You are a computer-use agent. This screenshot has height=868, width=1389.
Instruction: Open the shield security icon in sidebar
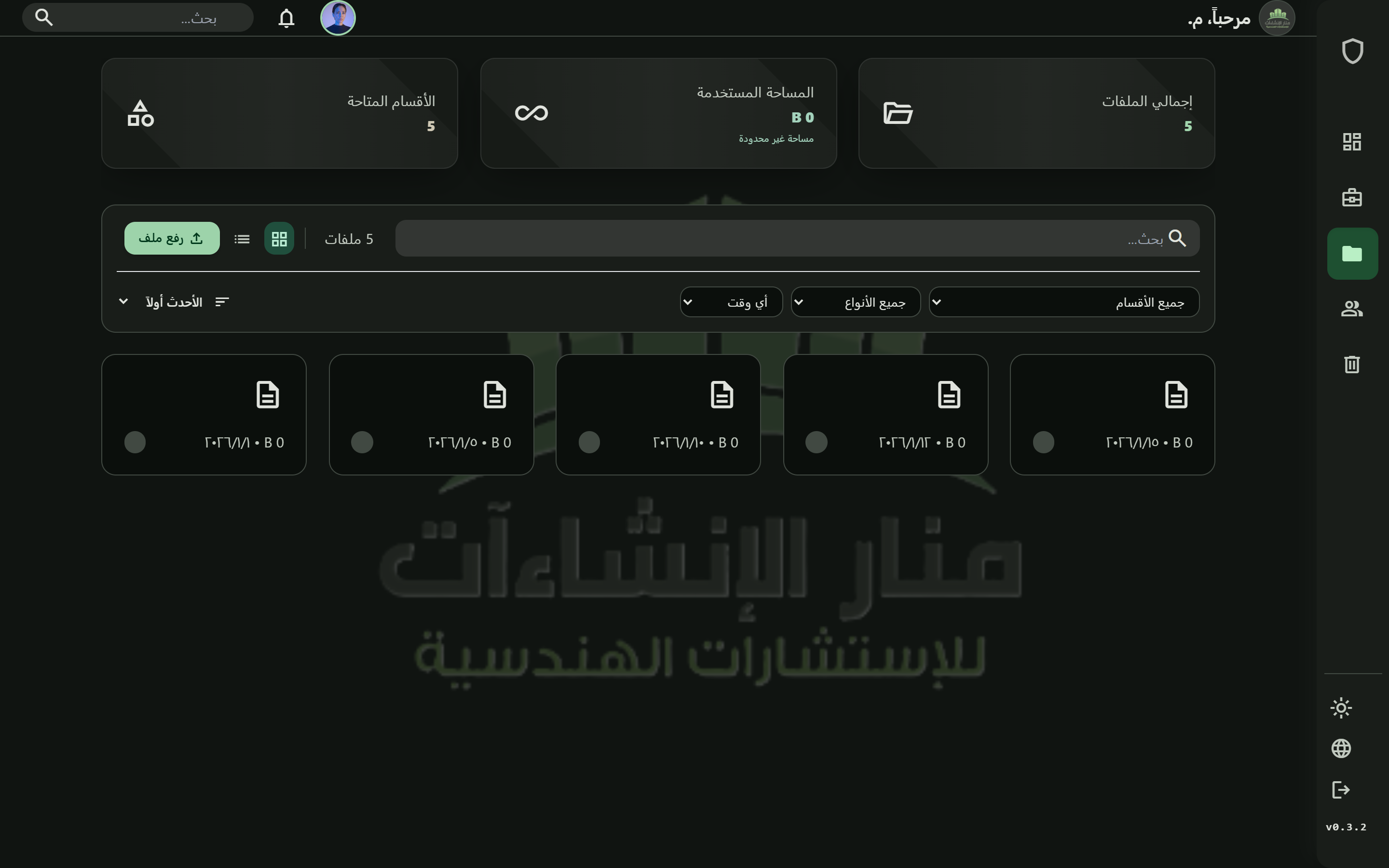[1352, 52]
